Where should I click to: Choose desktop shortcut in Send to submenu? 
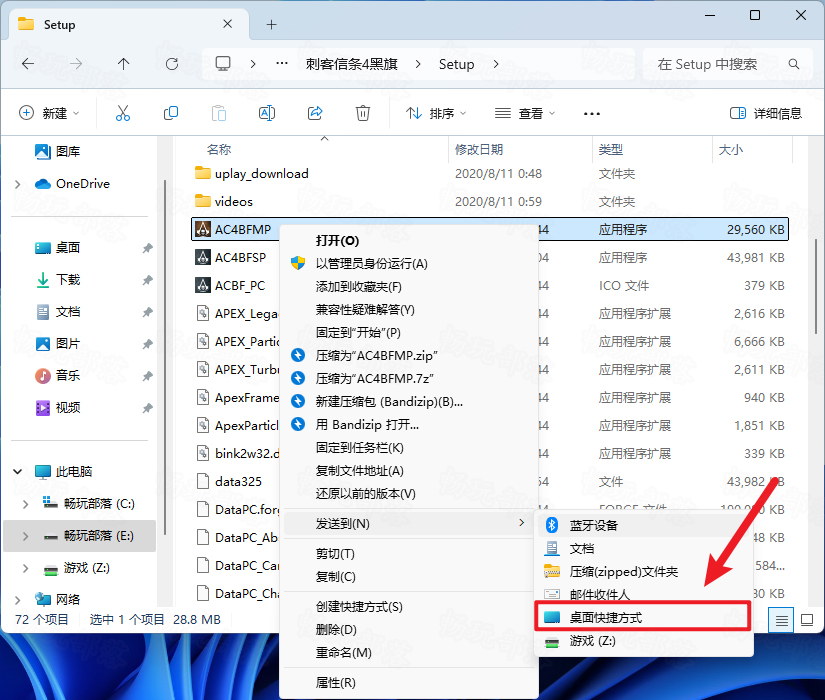pos(643,617)
